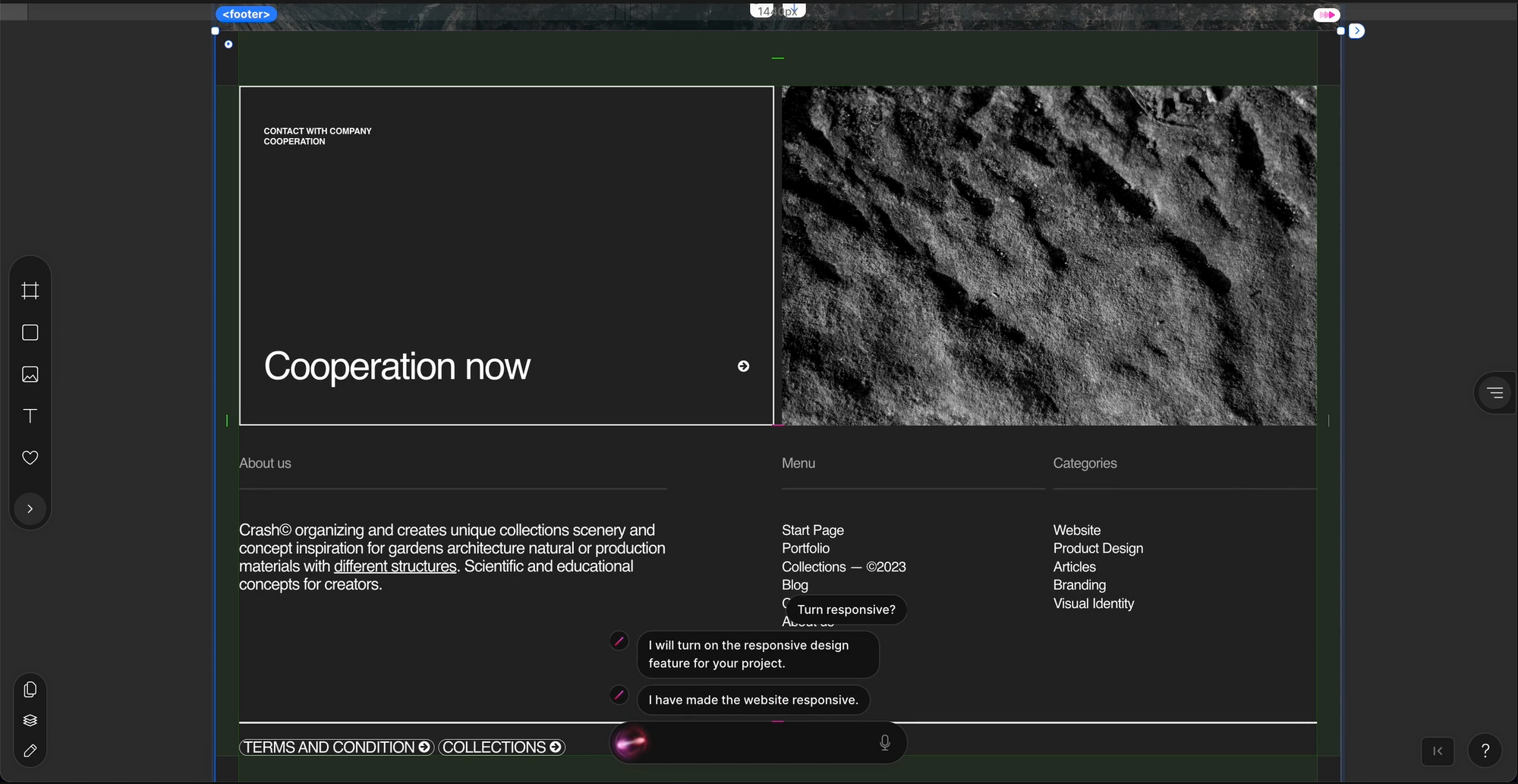Select the Rectangle shape tool
The height and width of the screenshot is (784, 1518).
tap(30, 332)
